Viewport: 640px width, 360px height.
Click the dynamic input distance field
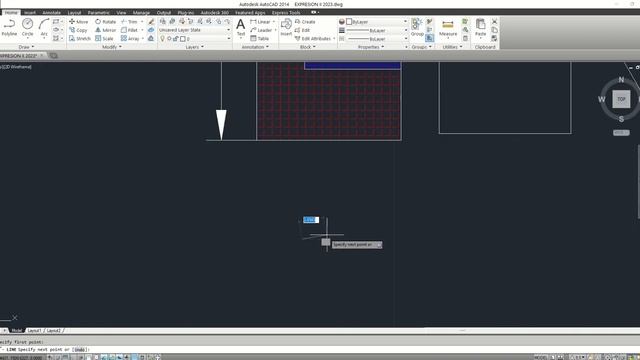[311, 220]
